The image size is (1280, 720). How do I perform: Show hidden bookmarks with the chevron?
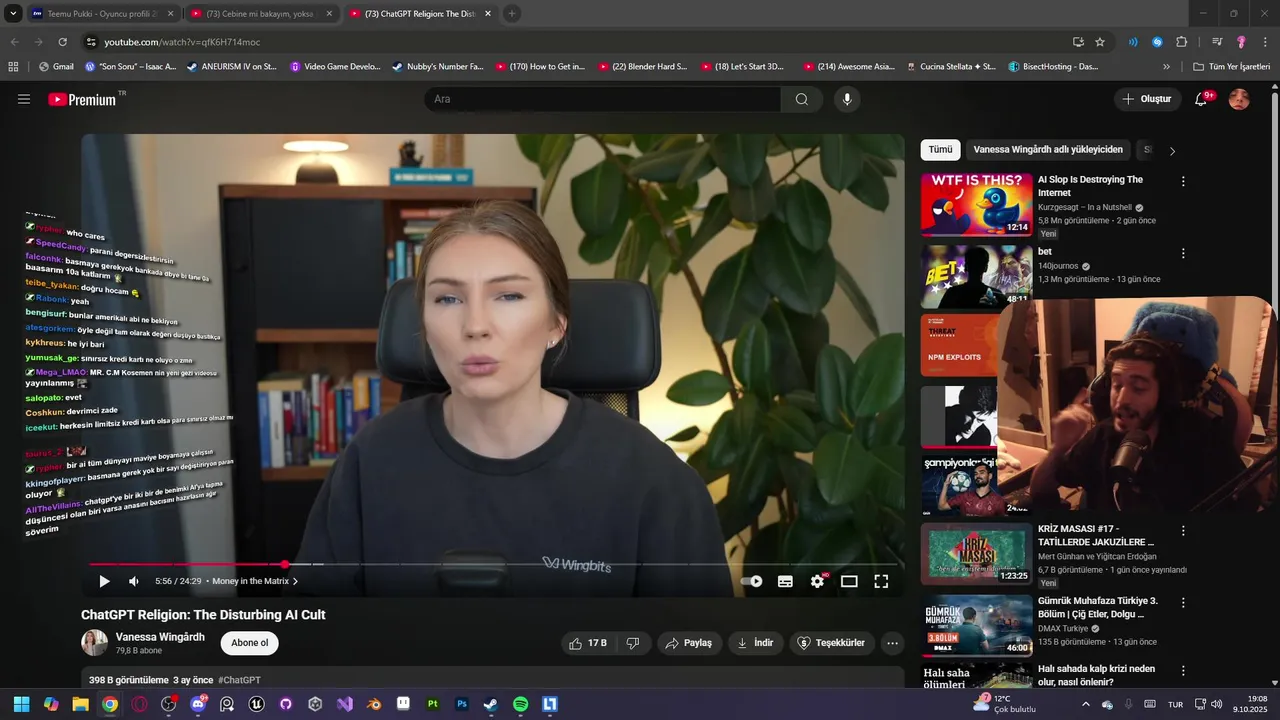coord(1166,67)
